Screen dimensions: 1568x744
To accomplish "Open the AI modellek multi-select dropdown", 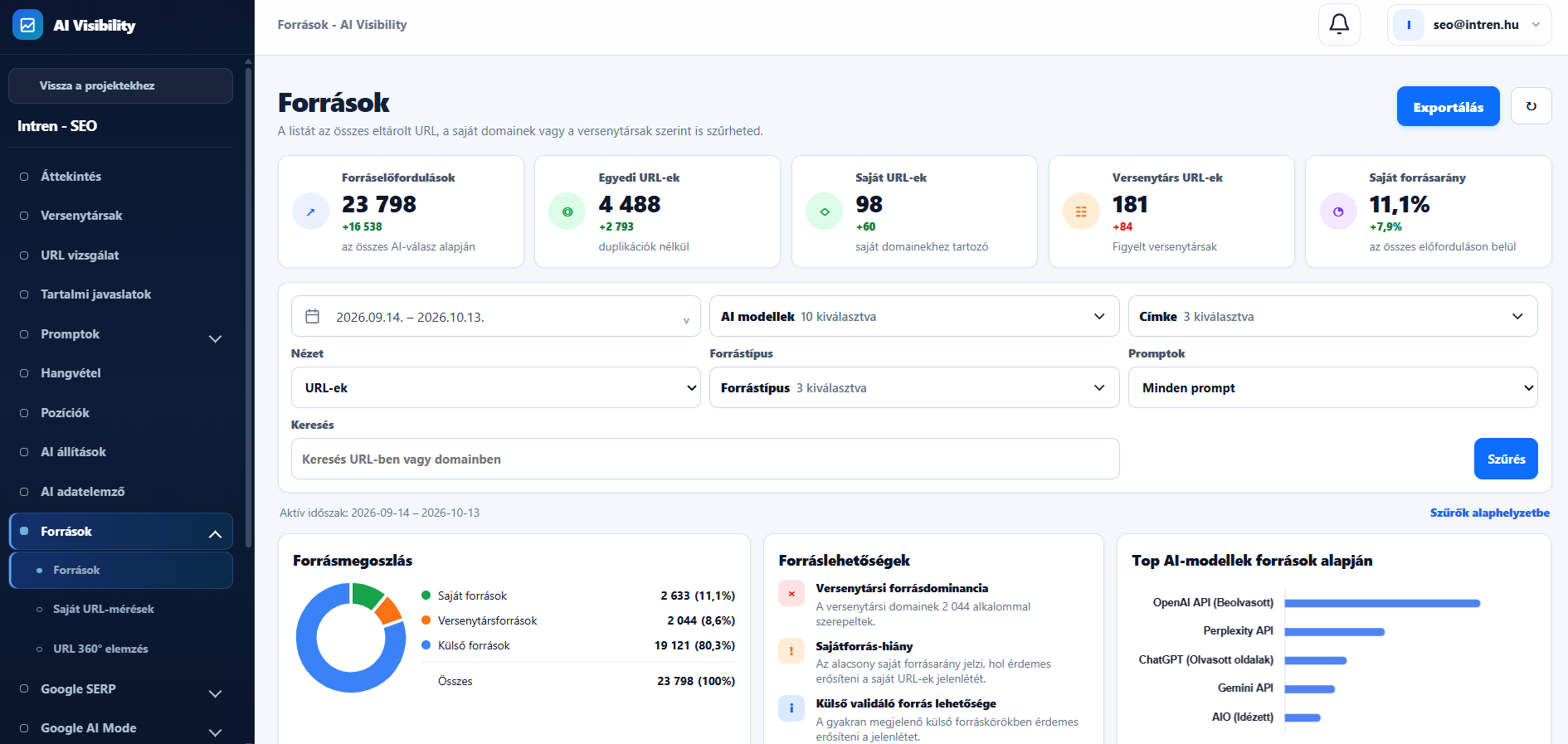I will [914, 316].
